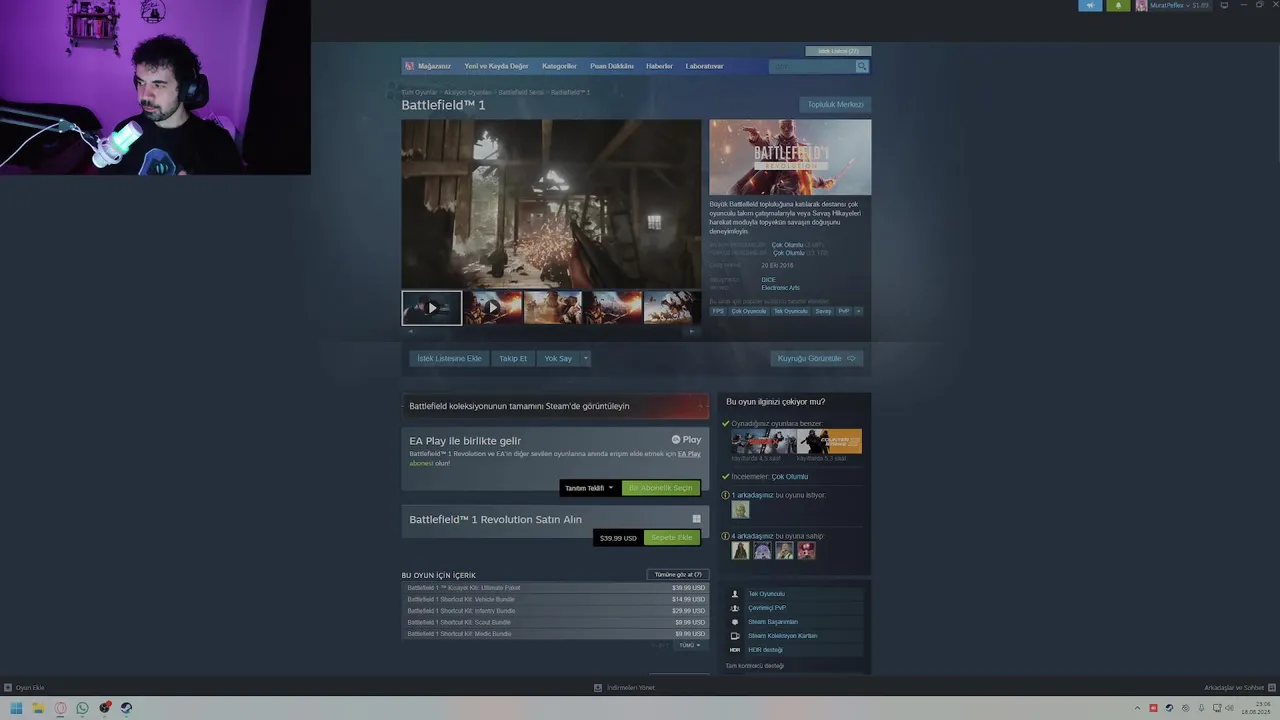Open Battlefield 1 Revolution capsule image
Image resolution: width=1280 pixels, height=720 pixels.
(x=790, y=157)
